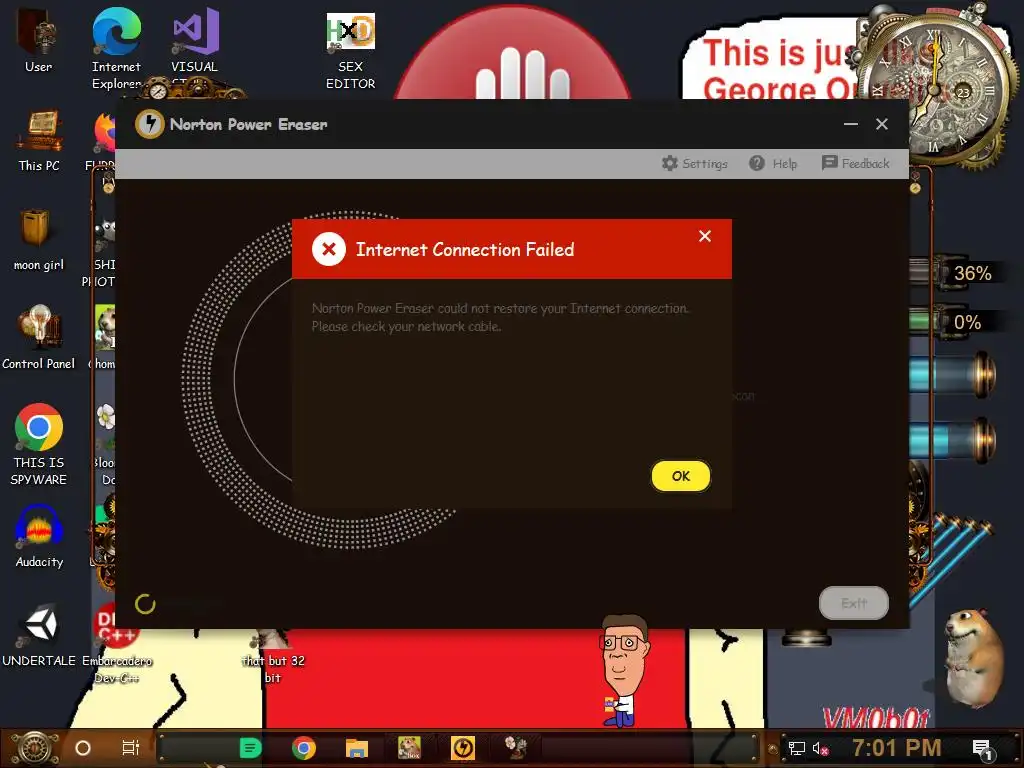This screenshot has width=1024, height=768.
Task: Open the HxD editor desktop icon
Action: point(351,51)
